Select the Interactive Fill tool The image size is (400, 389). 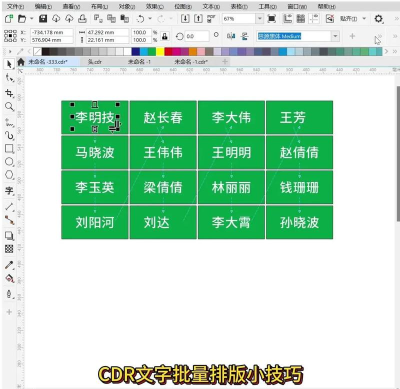9,278
